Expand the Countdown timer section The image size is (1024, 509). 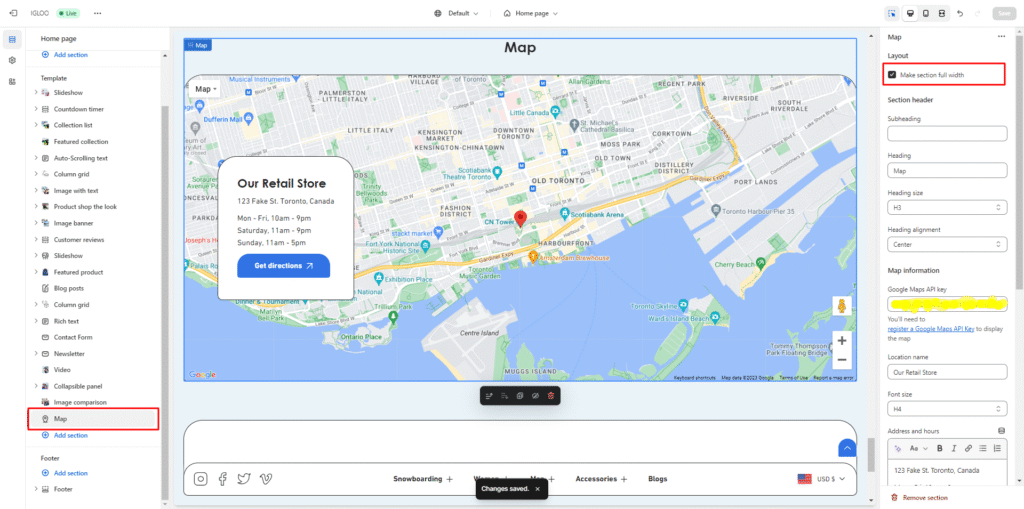pos(36,109)
